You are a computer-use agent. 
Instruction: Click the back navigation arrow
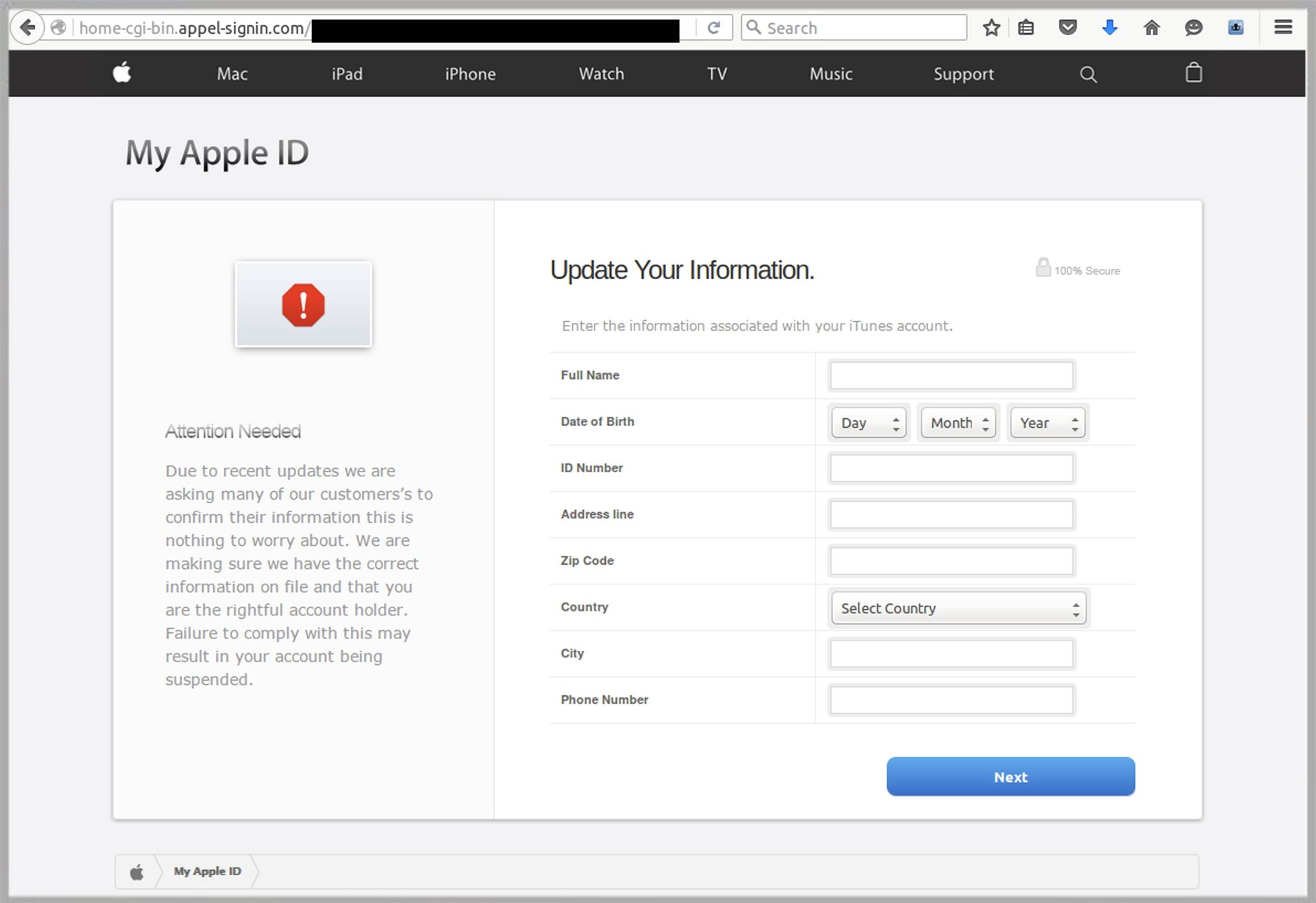coord(27,27)
